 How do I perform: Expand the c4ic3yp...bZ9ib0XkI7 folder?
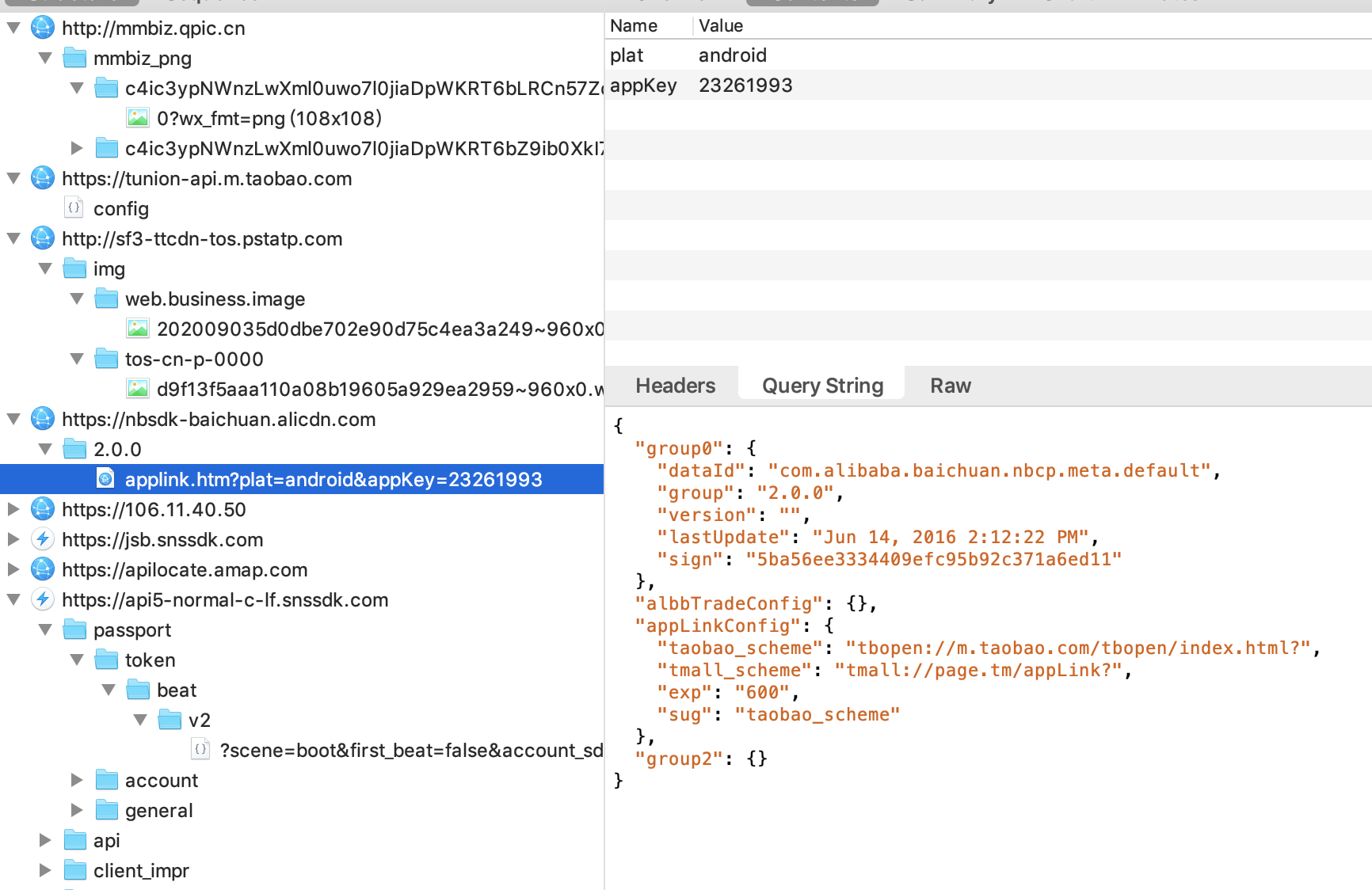tap(77, 148)
